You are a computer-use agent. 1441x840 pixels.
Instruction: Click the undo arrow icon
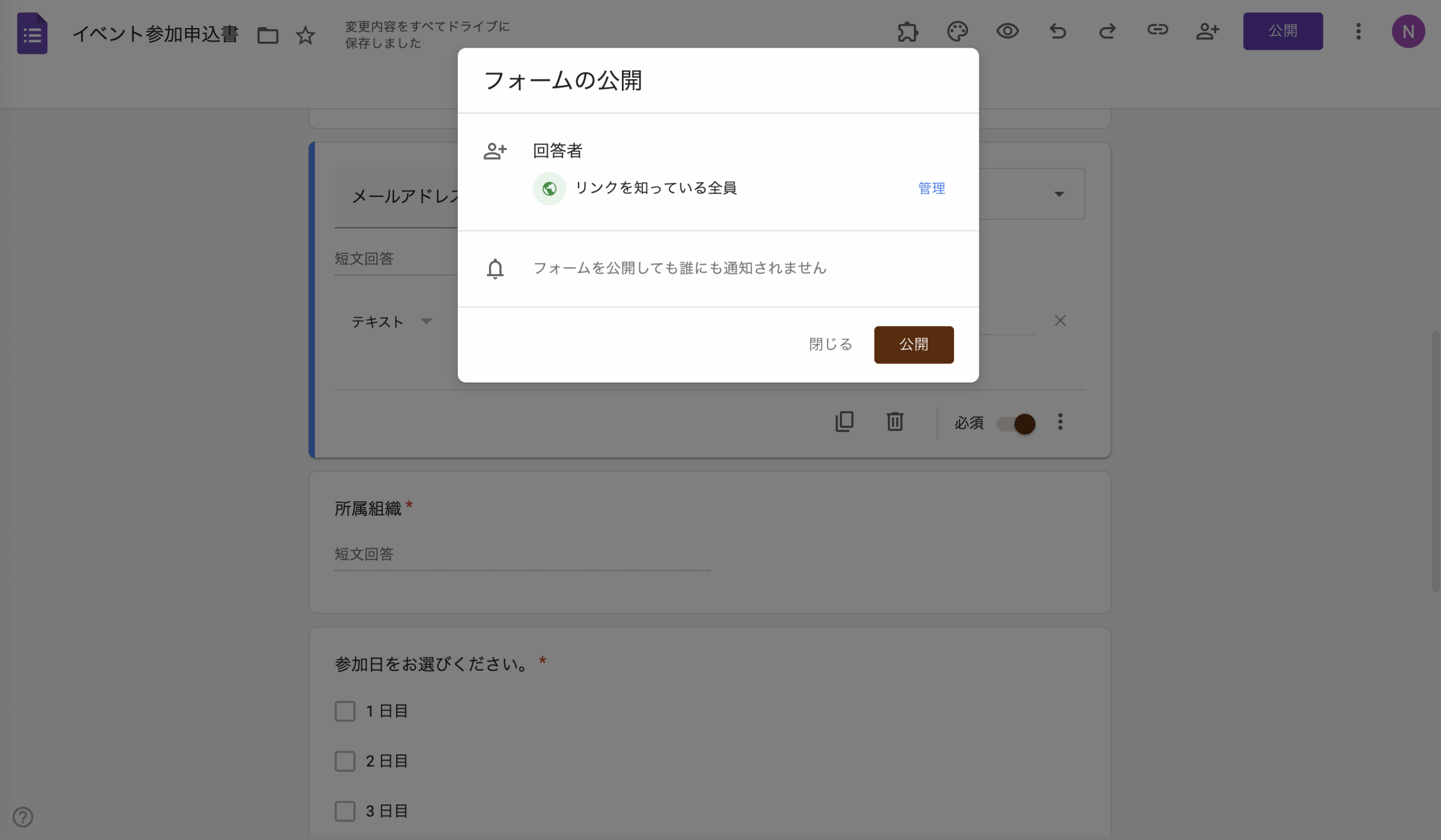[x=1057, y=31]
